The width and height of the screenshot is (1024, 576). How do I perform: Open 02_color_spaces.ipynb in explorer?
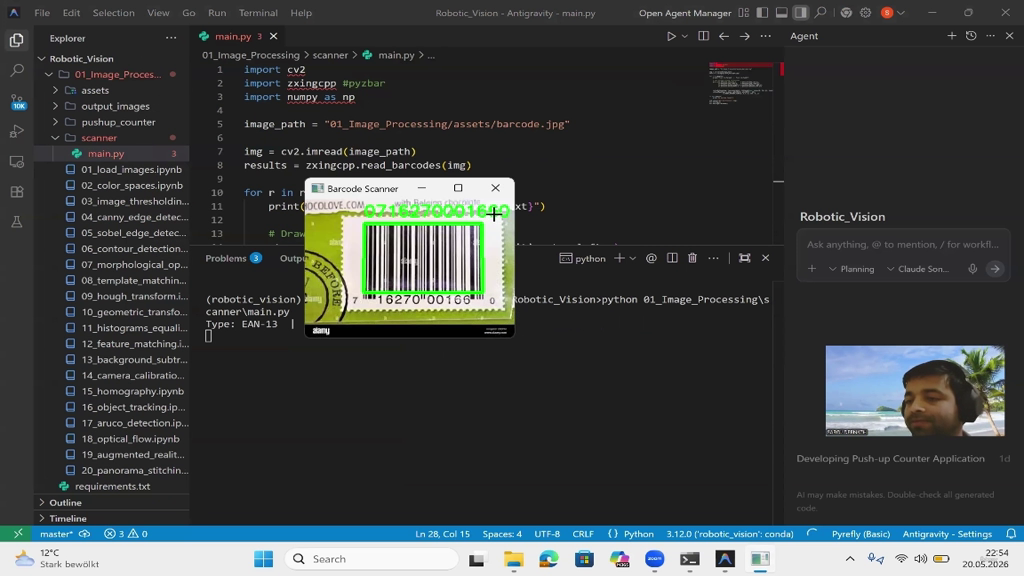(132, 185)
